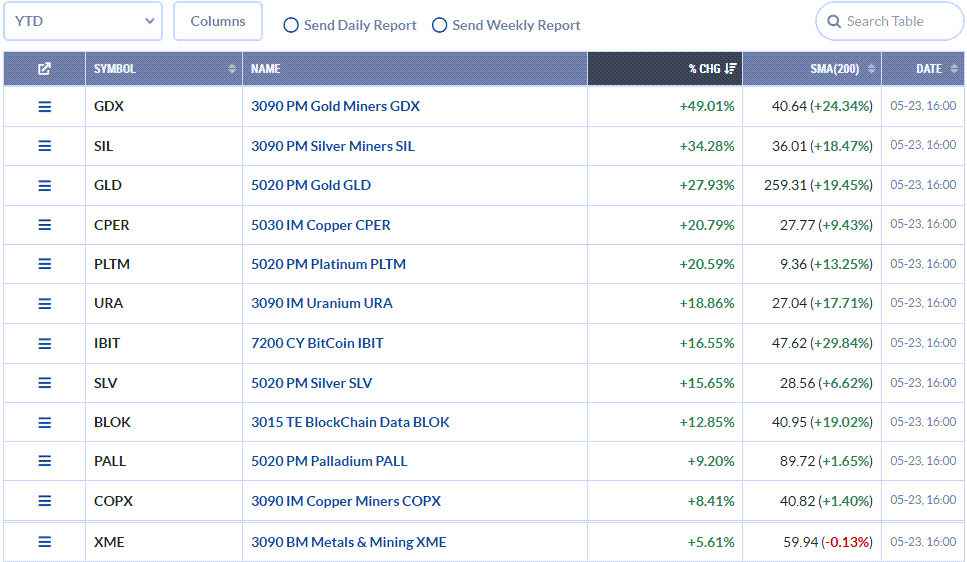Screen dimensions: 967x562
Task: Open the row menu icon for CPER
Action: click(44, 225)
